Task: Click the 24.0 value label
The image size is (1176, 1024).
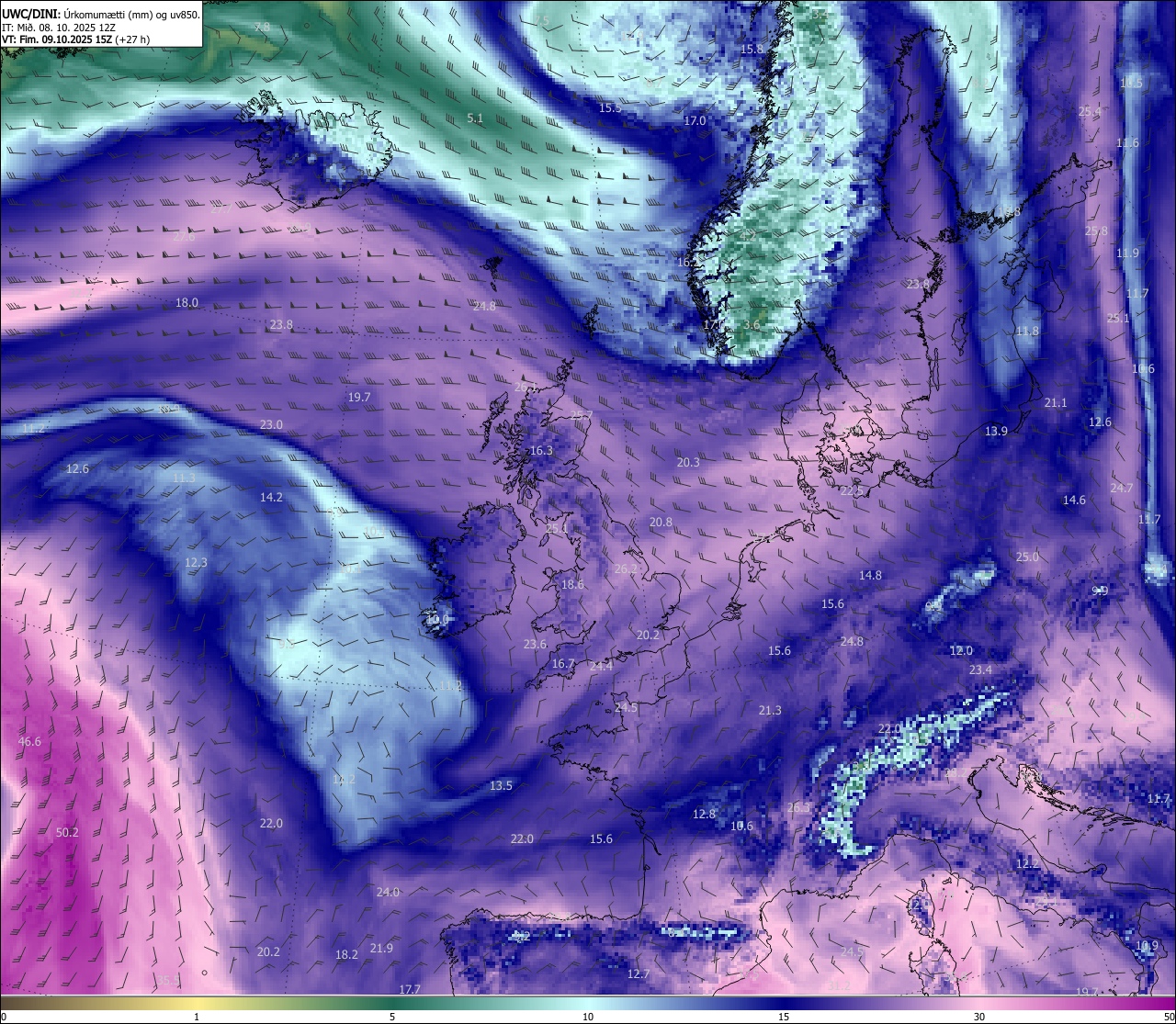Action: coord(388,892)
